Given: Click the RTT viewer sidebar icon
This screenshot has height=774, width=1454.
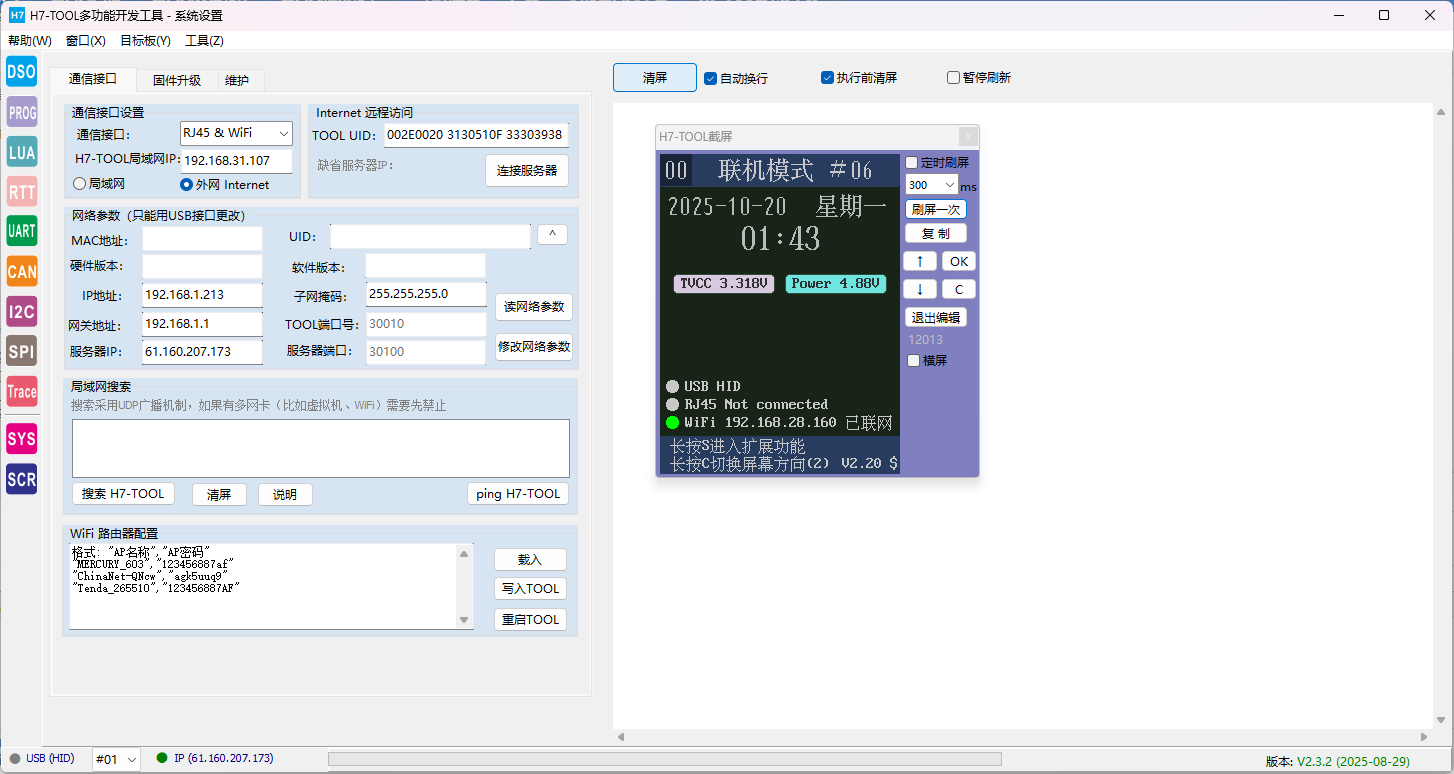Looking at the screenshot, I should click(21, 192).
